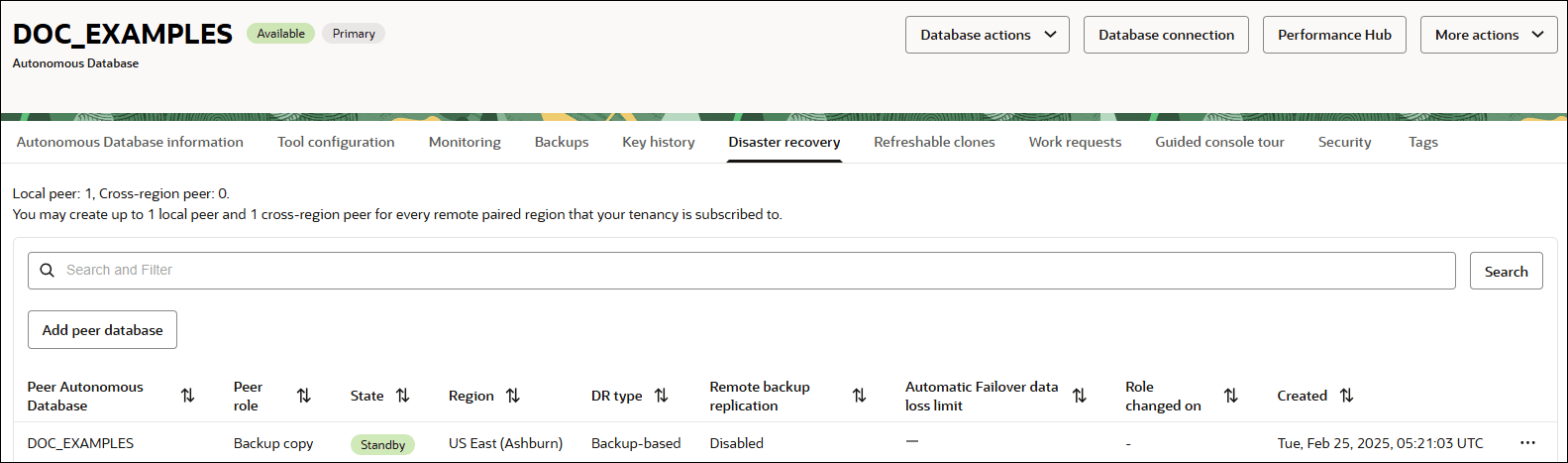
Task: Sort by Peer Autonomous Database column
Action: pos(187,396)
